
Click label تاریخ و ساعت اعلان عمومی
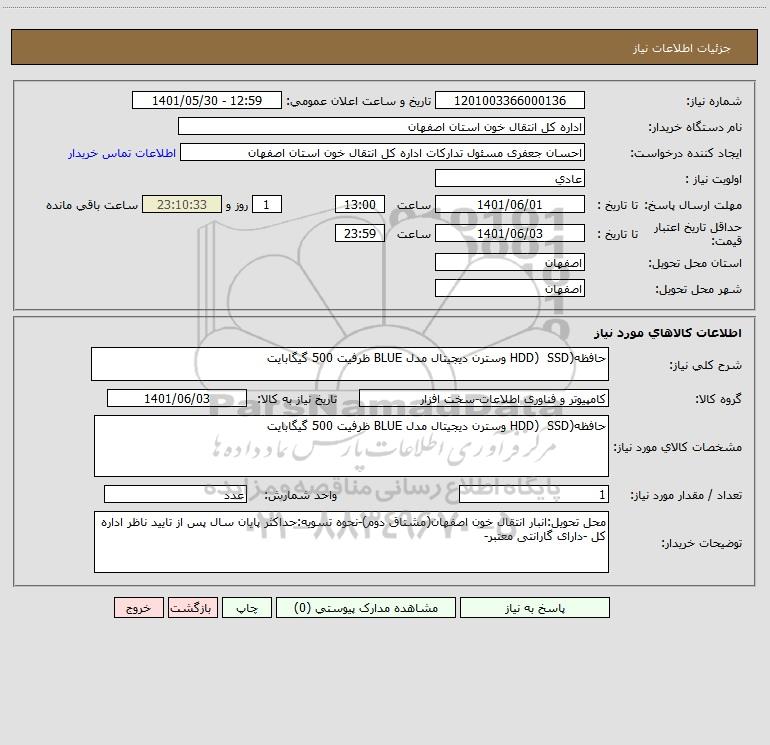coord(358,101)
